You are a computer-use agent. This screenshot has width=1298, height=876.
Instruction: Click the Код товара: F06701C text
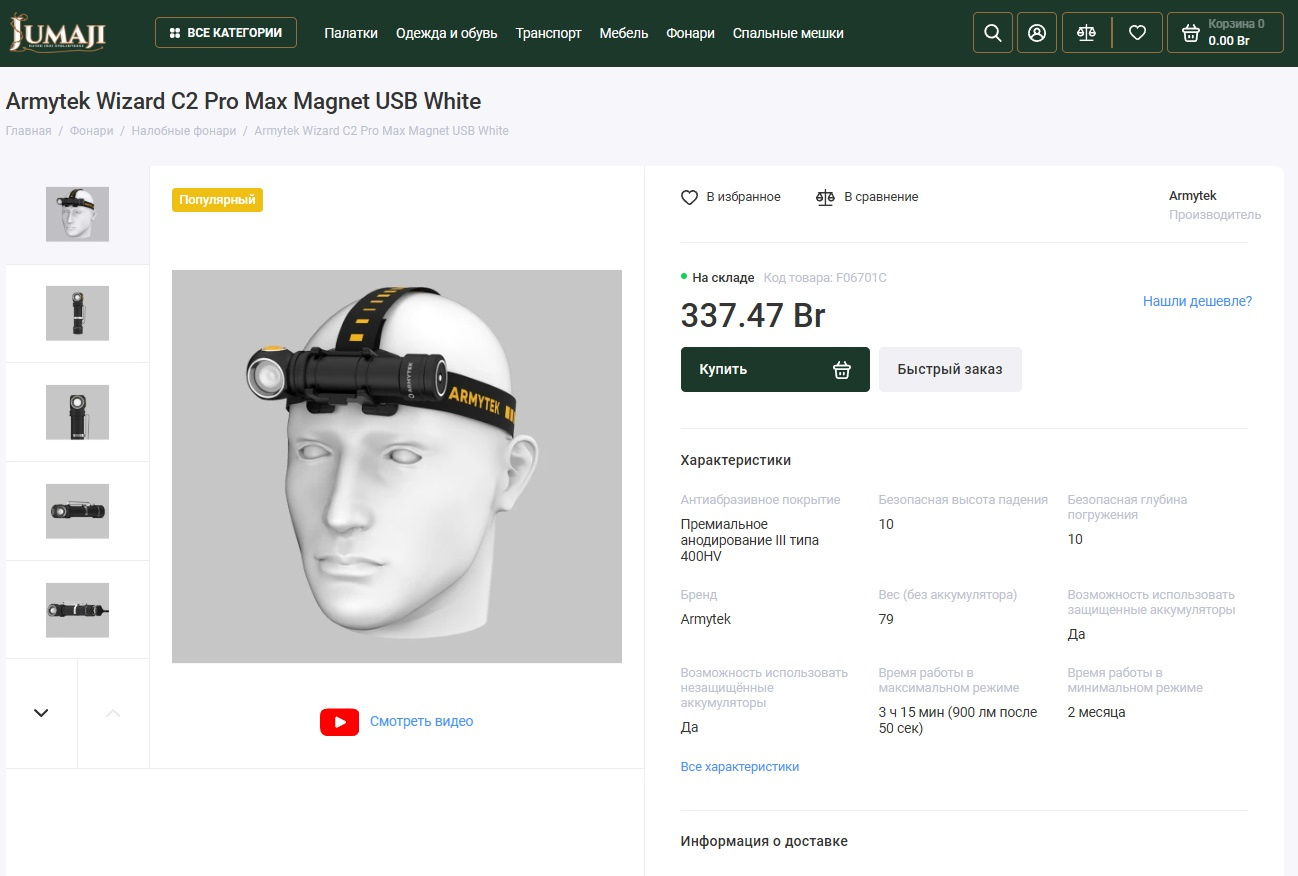(x=825, y=278)
